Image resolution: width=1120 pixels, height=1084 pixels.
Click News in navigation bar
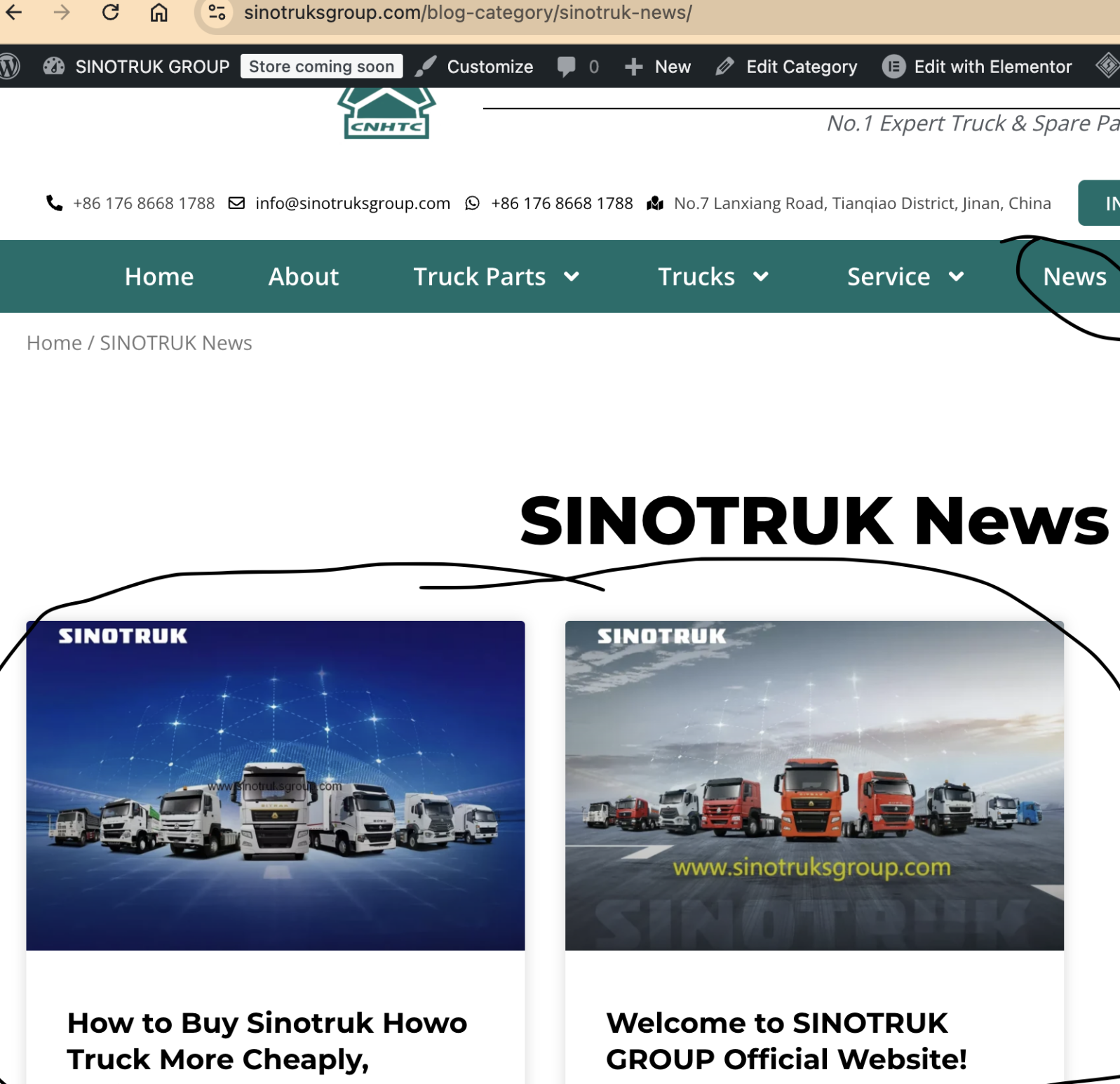tap(1074, 276)
